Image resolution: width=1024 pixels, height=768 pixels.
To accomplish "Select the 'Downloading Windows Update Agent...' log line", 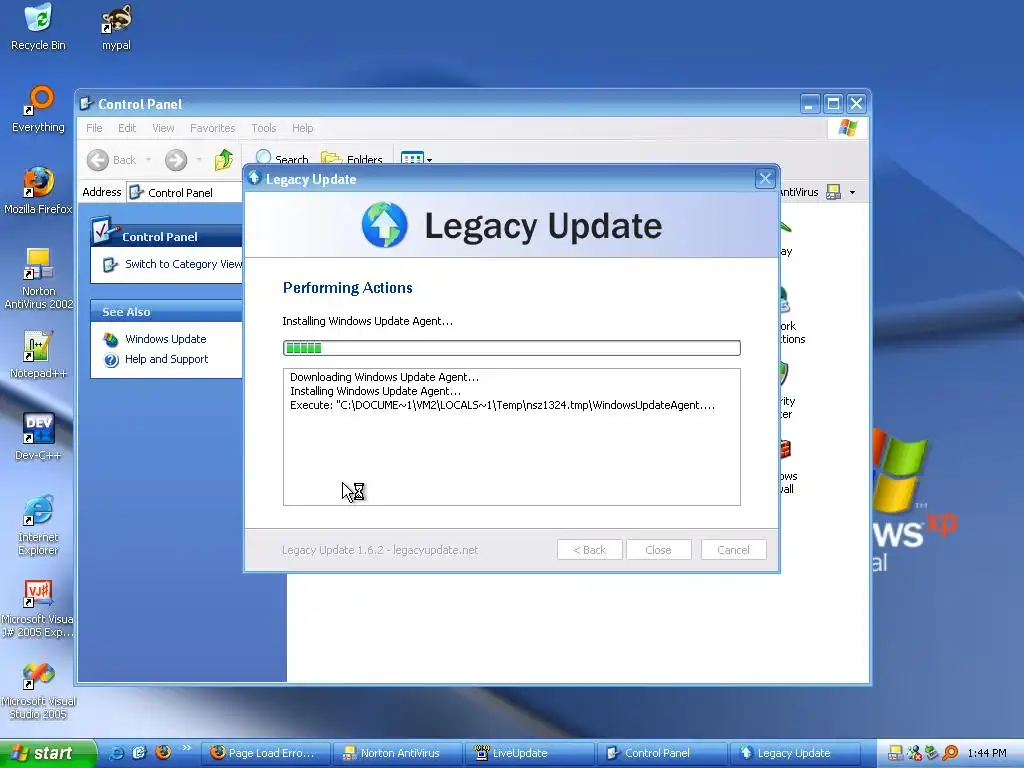I will coord(384,377).
